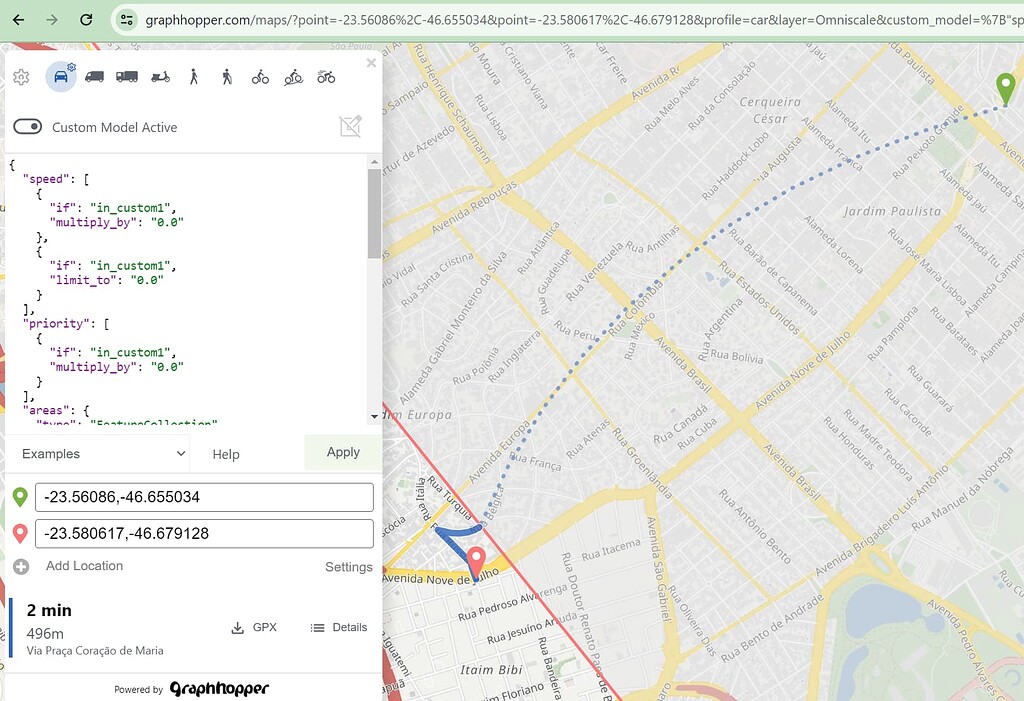Choose the mountain bike profile
1024x701 pixels.
click(293, 76)
